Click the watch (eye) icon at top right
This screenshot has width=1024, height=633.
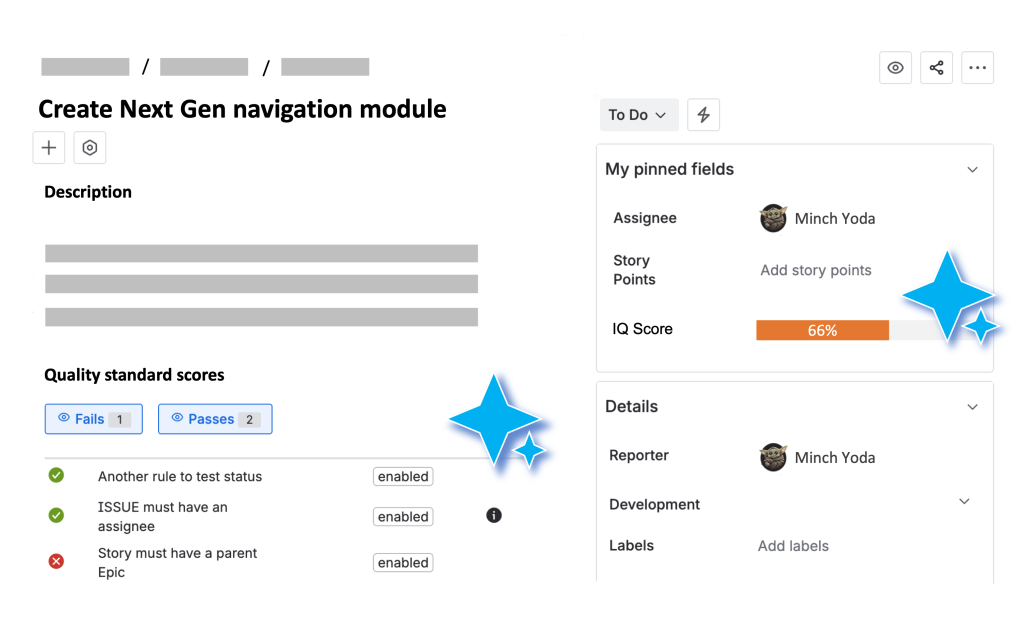coord(895,68)
